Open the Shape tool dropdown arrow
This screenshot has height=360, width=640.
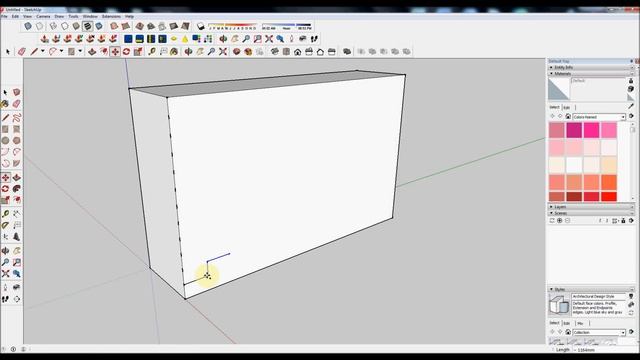tap(80, 51)
